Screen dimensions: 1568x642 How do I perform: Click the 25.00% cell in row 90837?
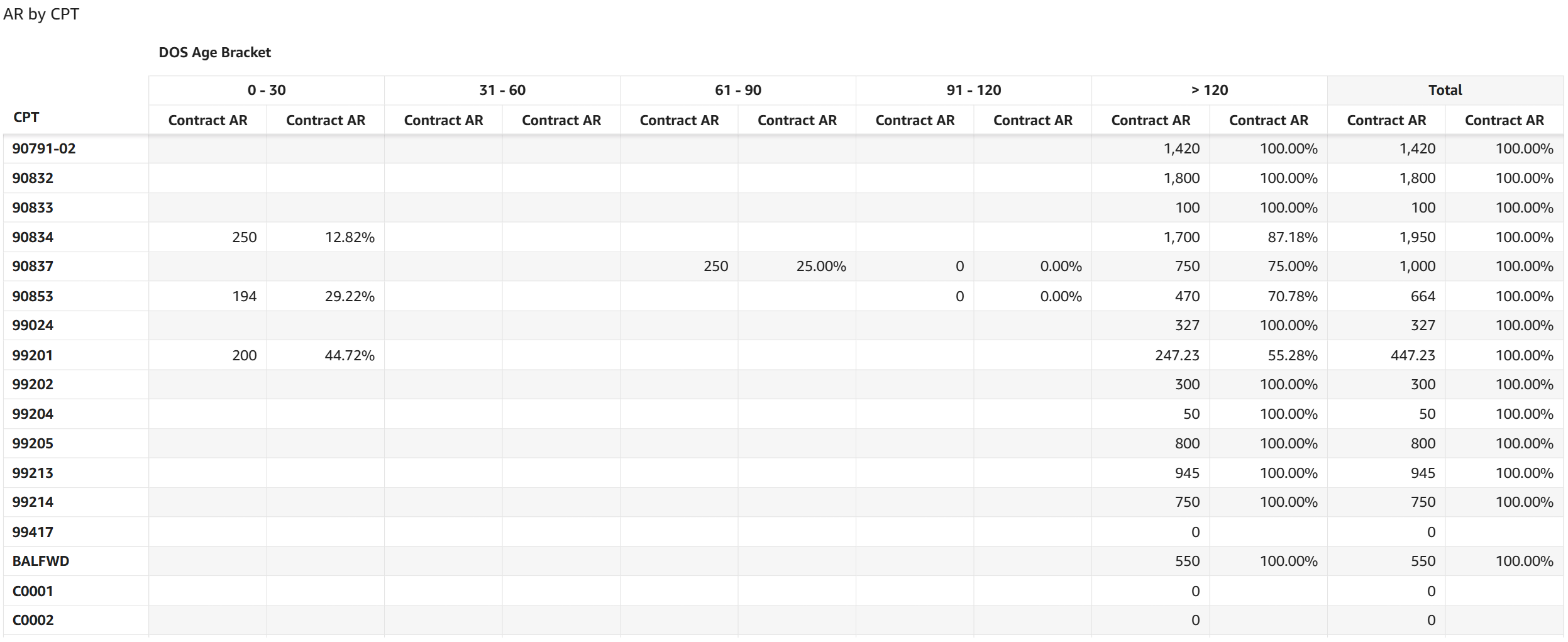[x=821, y=266]
